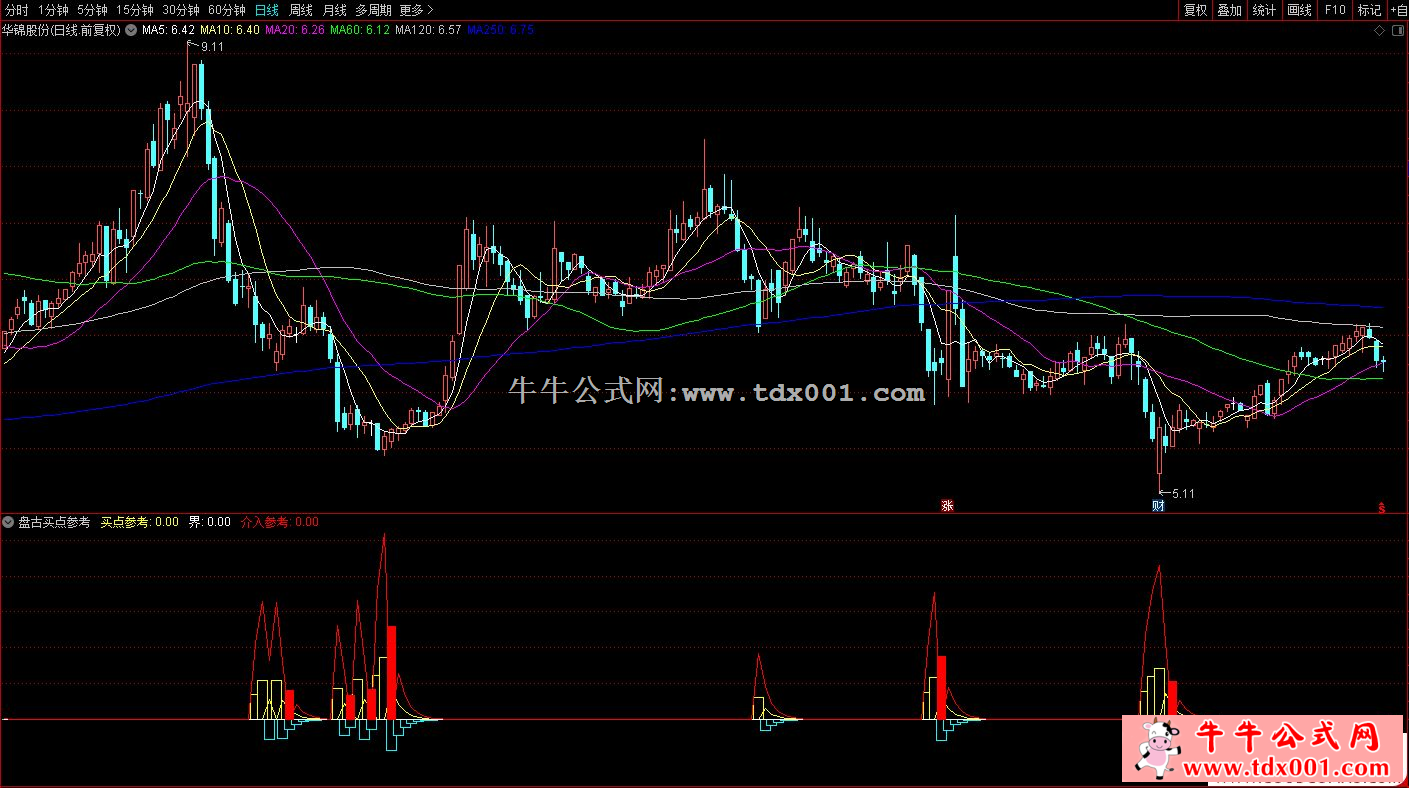Open F10 company info

tap(1334, 10)
